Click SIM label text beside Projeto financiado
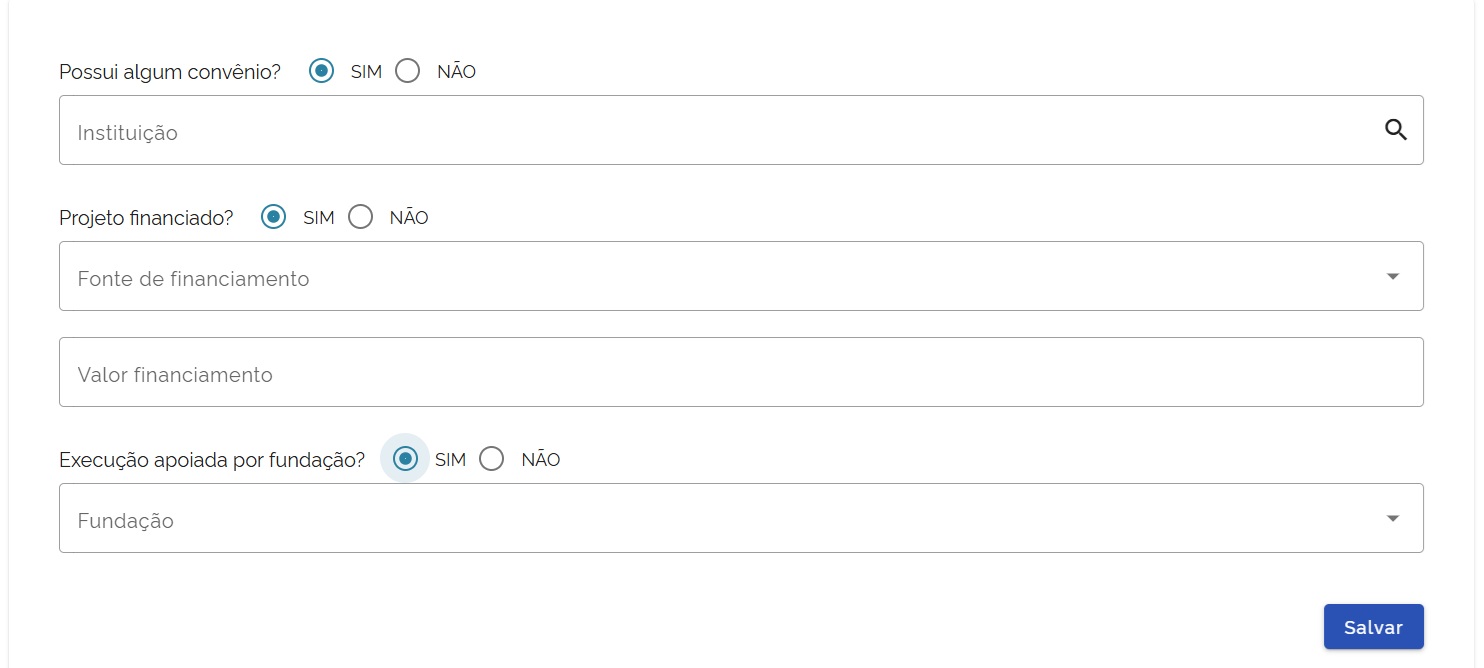The height and width of the screenshot is (668, 1484). tap(319, 218)
